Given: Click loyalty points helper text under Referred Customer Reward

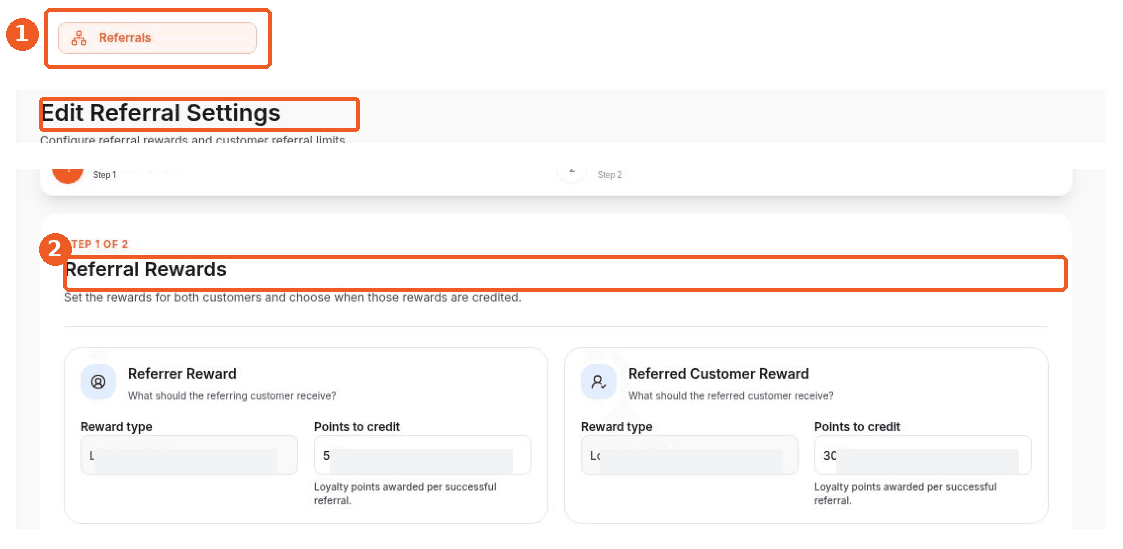Looking at the screenshot, I should pyautogui.click(x=905, y=493).
